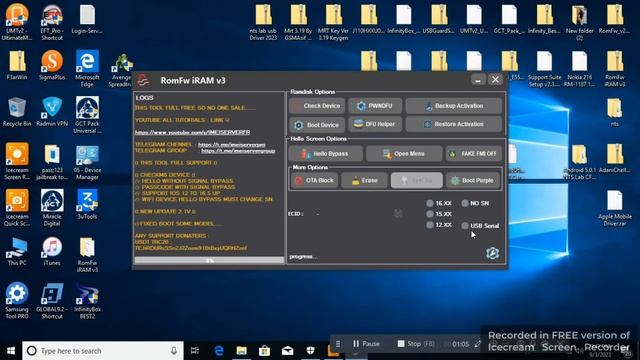640x360 pixels.
Task: Click the Check Device button
Action: tap(317, 106)
